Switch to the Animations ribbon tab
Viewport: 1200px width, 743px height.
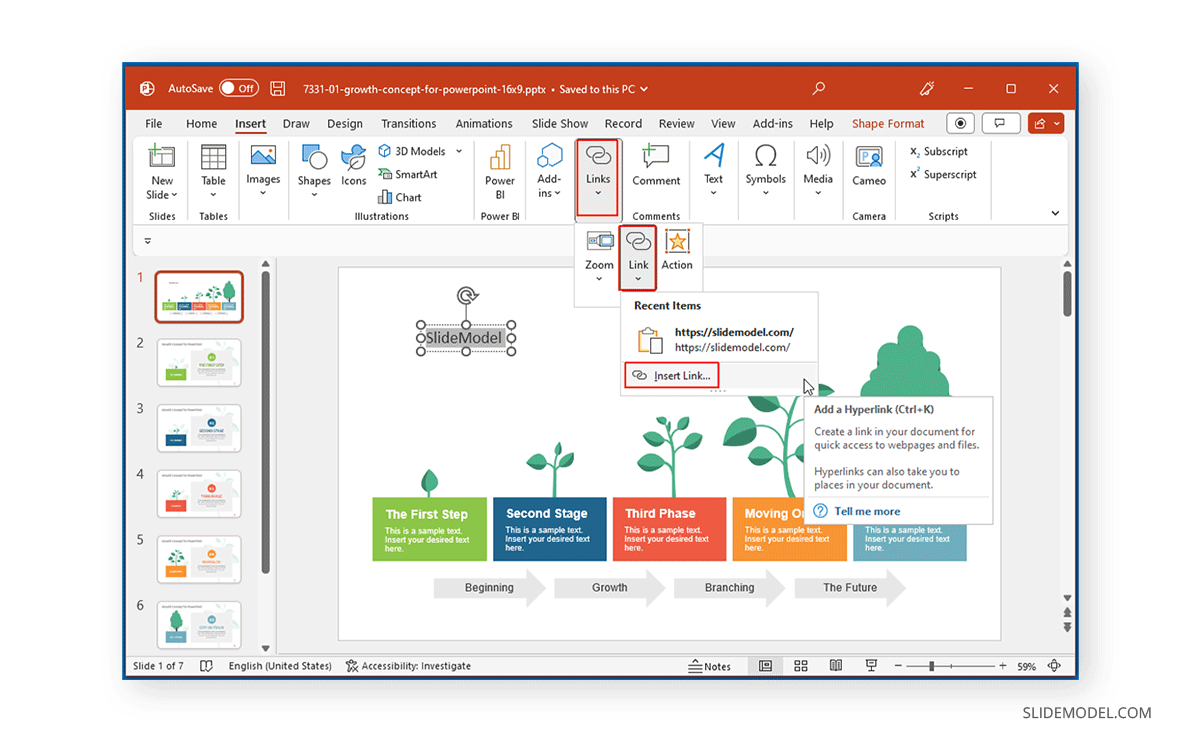(x=484, y=123)
